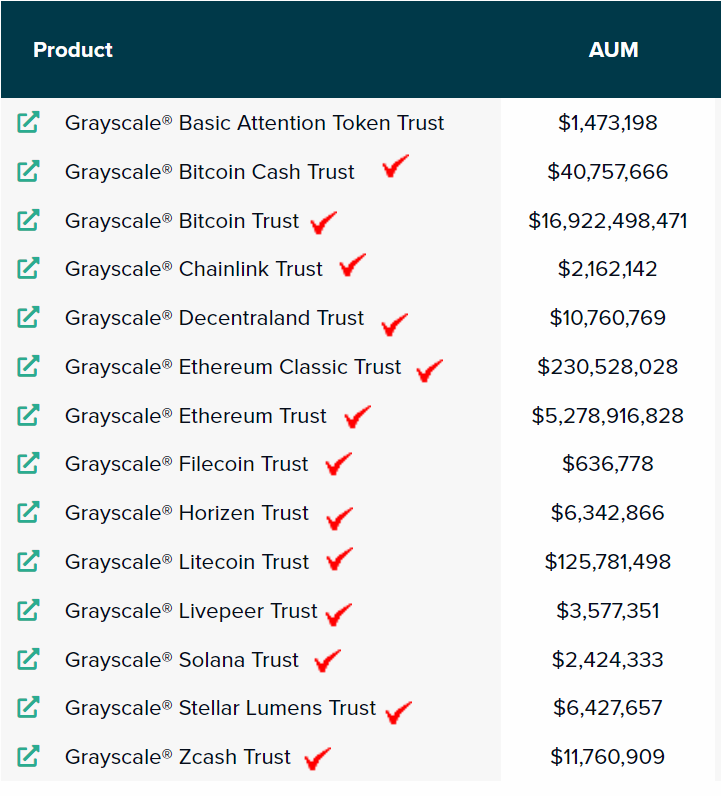Screen dimensions: 721x796
Task: Click external link icon for Ethereum Classic Trust
Action: pos(28,367)
